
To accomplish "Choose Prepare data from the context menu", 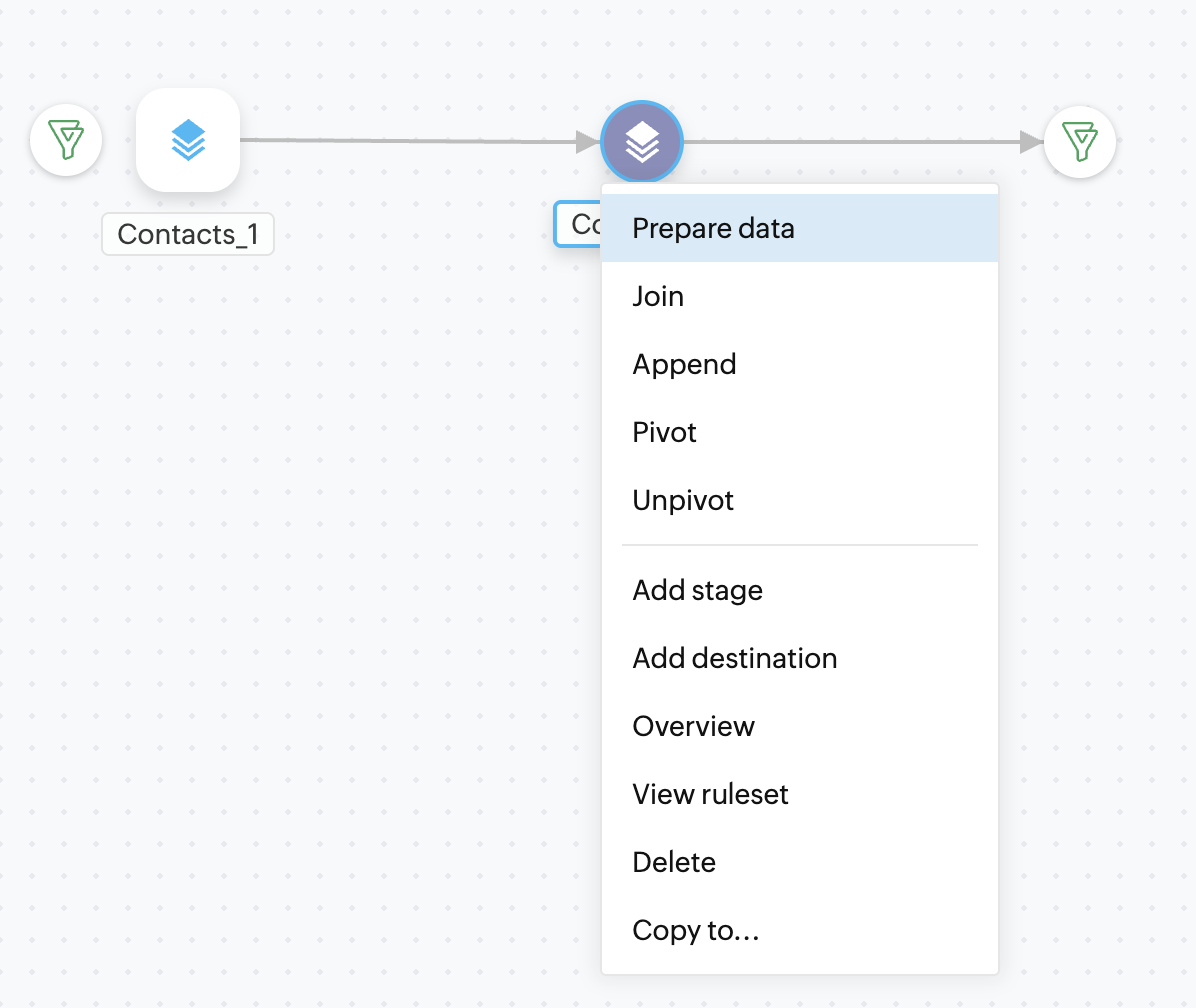I will pos(713,228).
